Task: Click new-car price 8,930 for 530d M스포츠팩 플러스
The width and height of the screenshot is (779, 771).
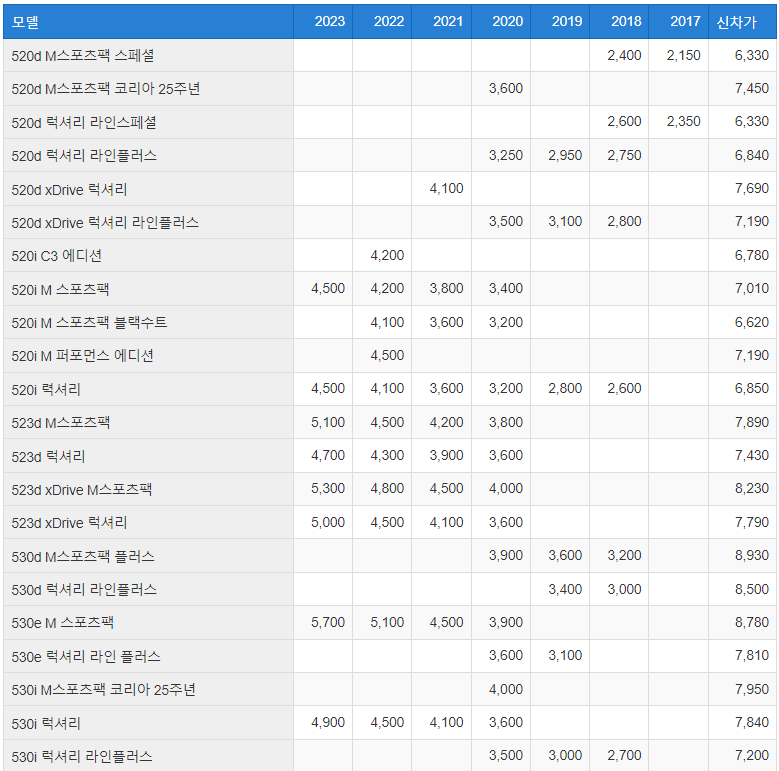Action: (x=752, y=555)
